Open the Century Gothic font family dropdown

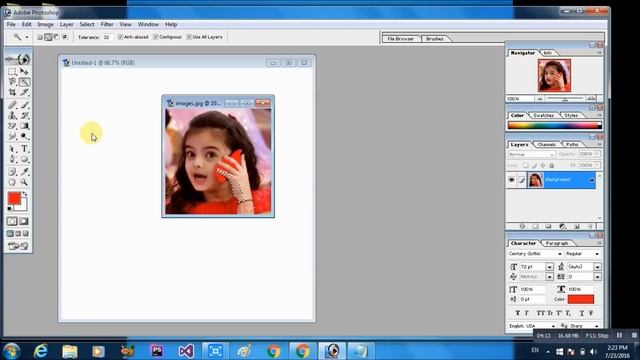coord(560,254)
